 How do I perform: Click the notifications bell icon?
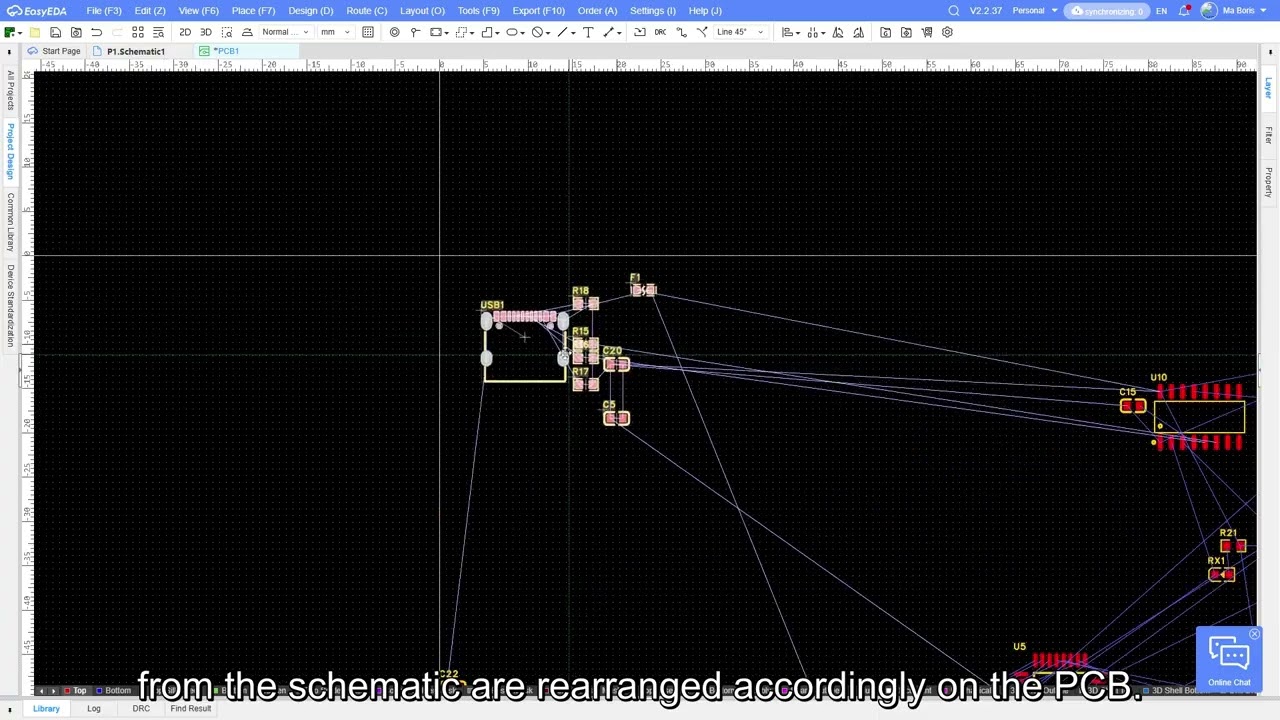(1184, 11)
